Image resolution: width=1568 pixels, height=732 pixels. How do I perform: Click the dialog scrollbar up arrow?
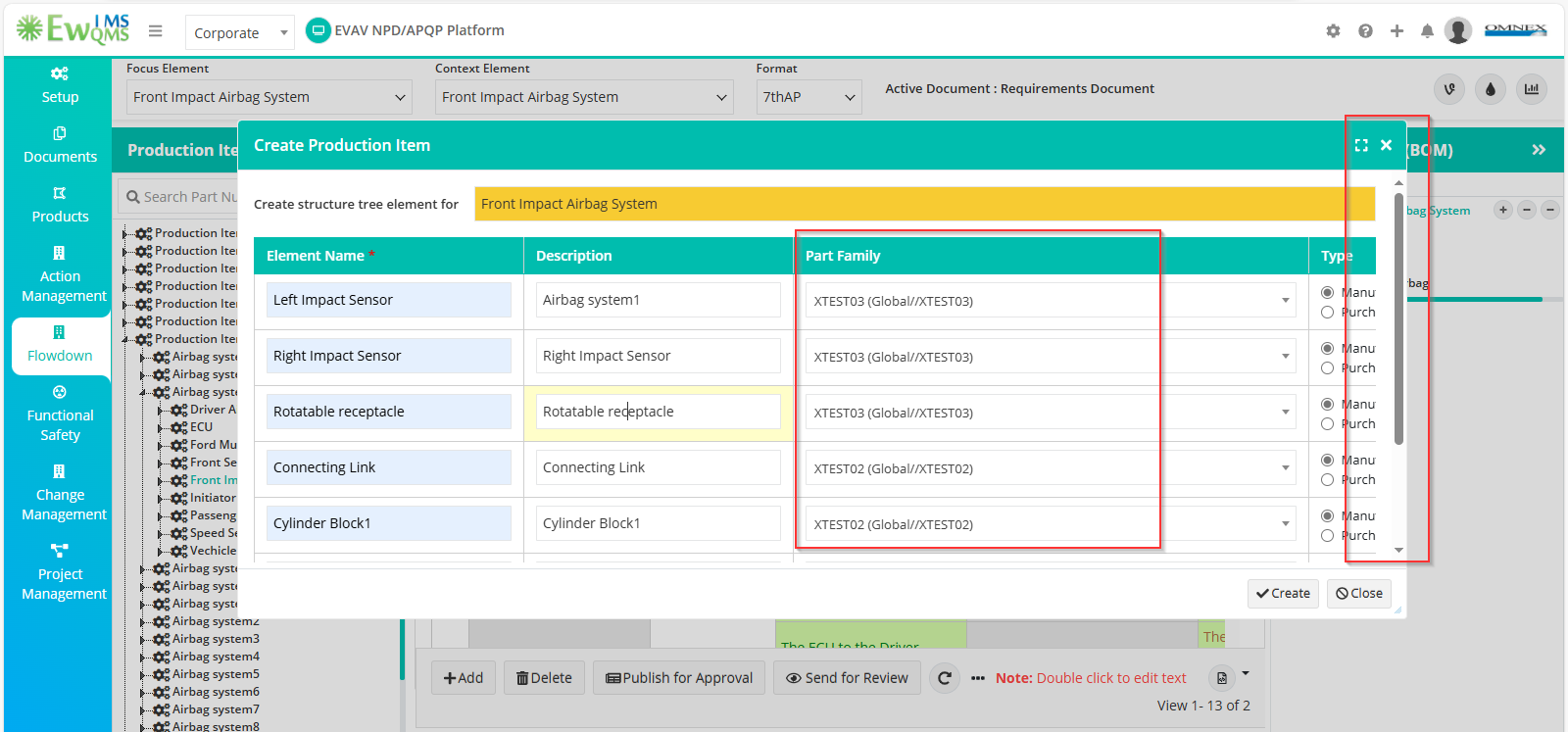point(1398,183)
